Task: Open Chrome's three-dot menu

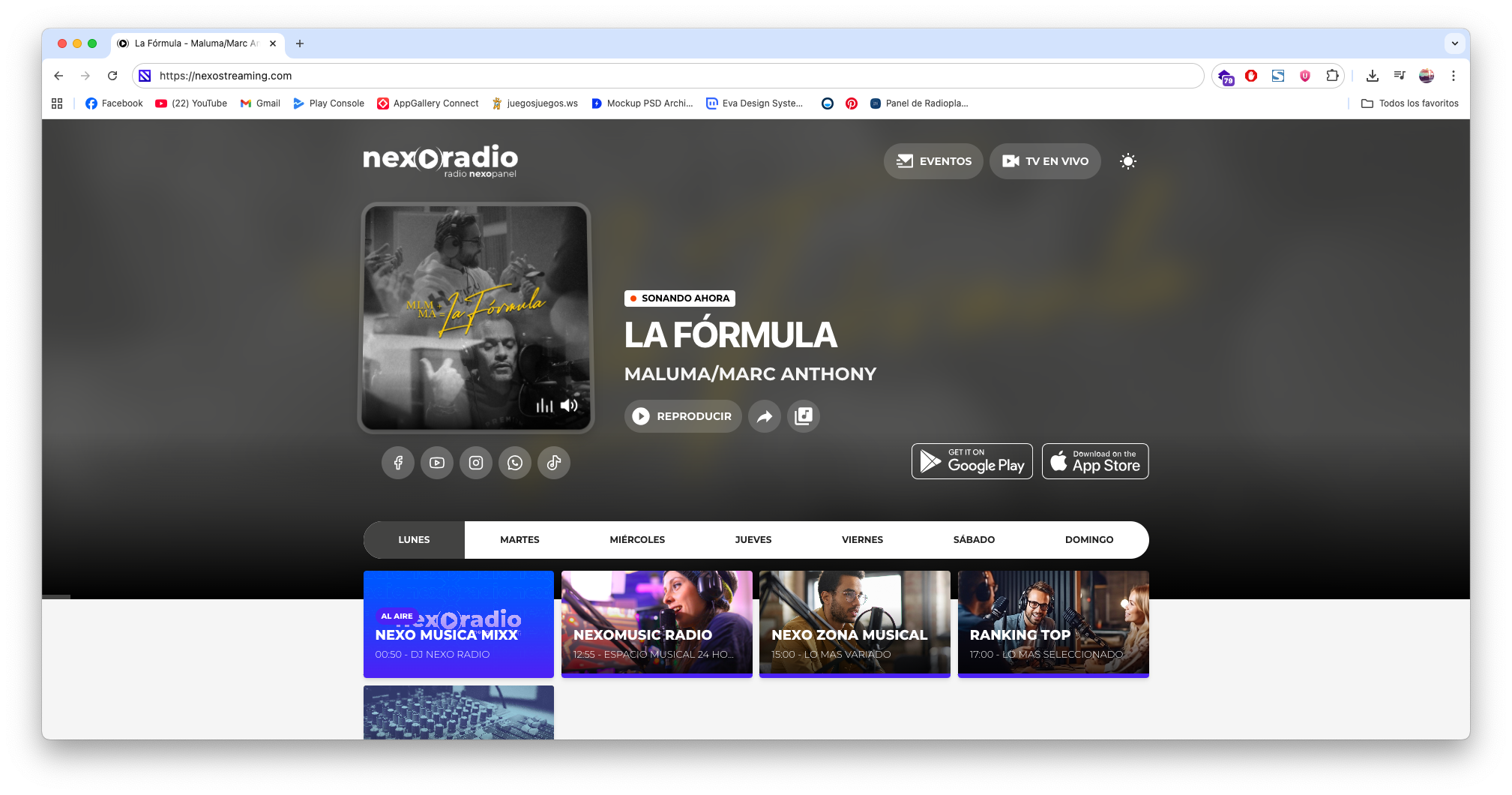Action: pos(1453,76)
